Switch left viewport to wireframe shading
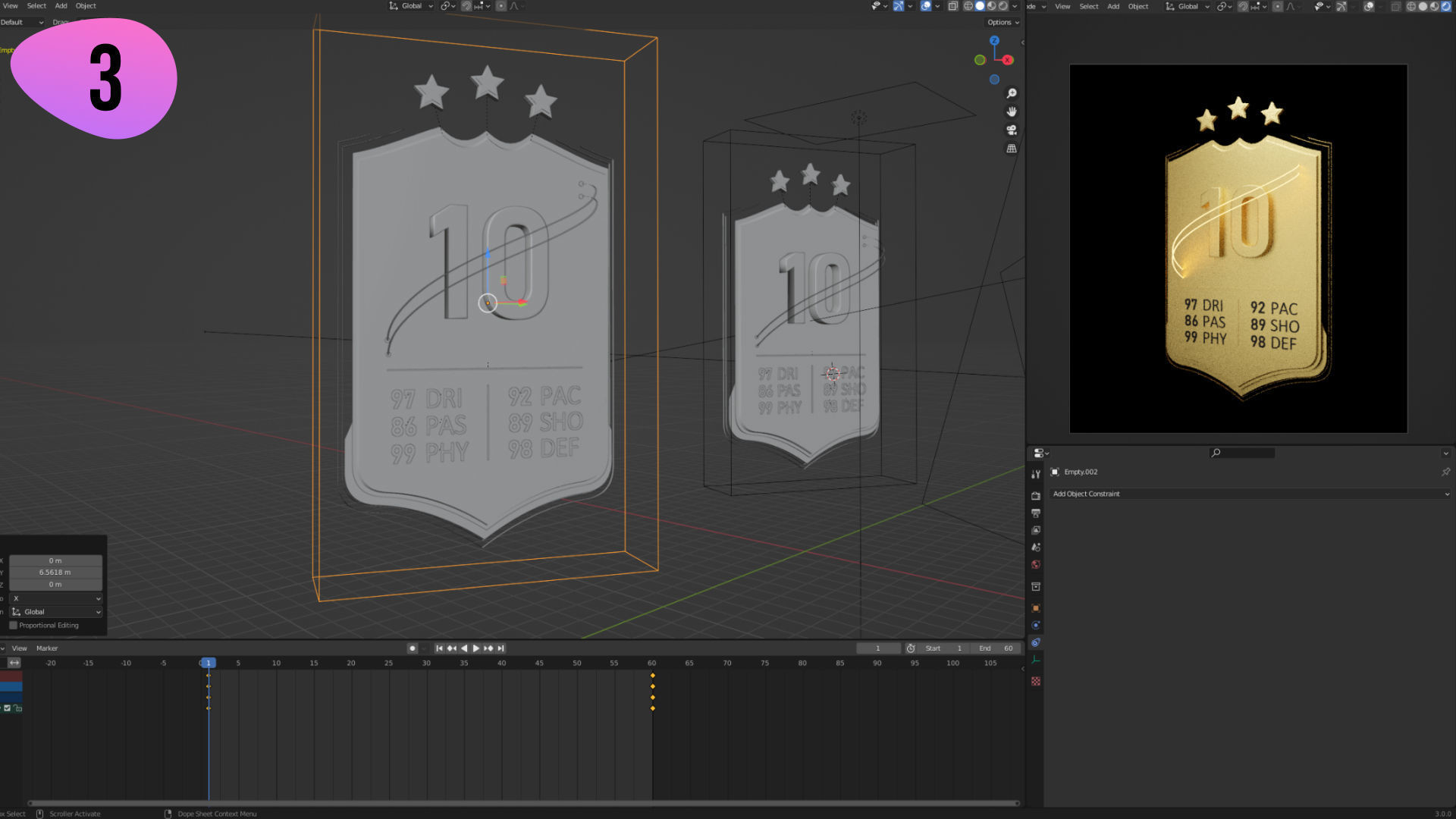This screenshot has height=819, width=1456. (x=968, y=6)
